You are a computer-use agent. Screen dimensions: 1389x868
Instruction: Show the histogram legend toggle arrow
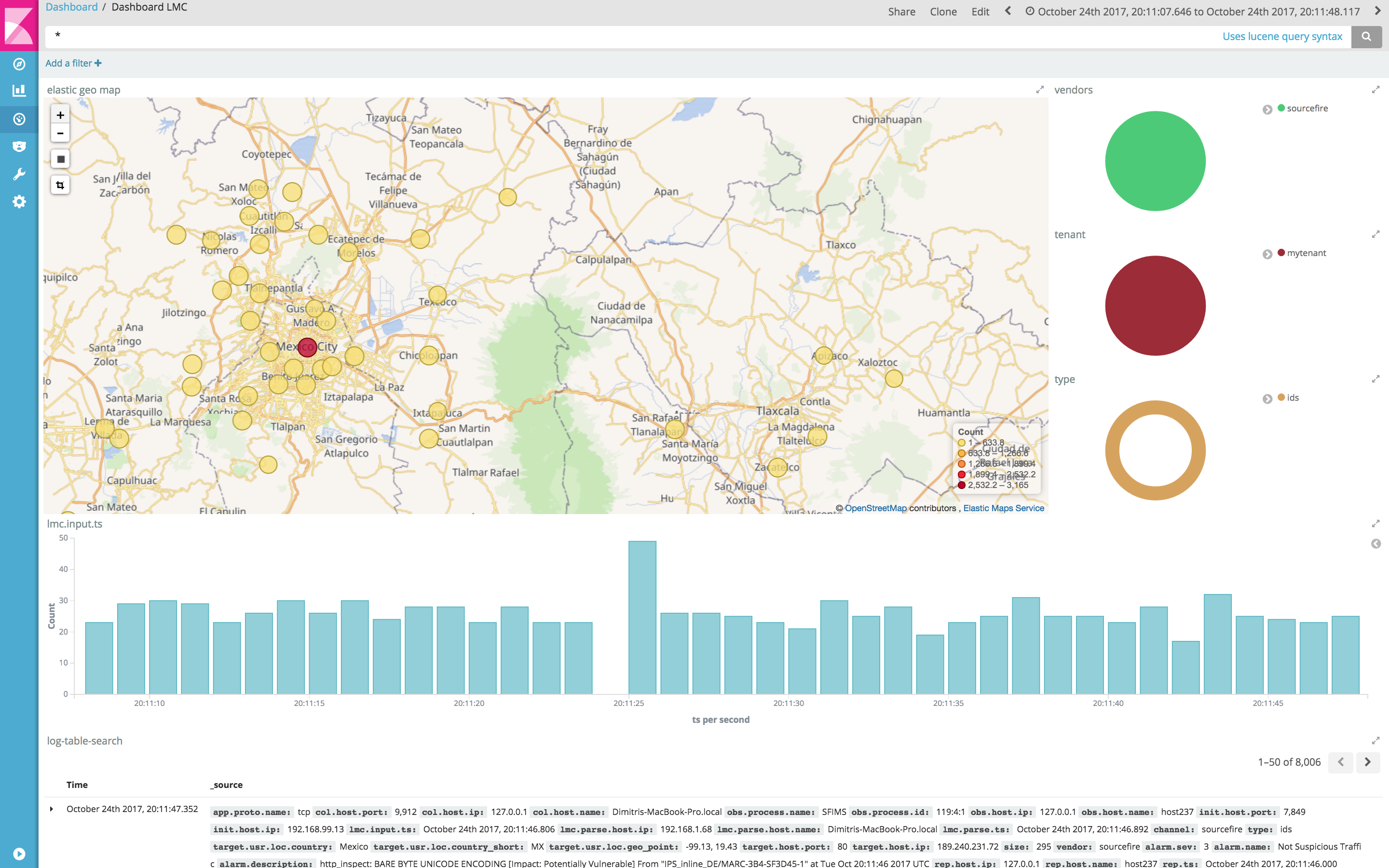1376,543
